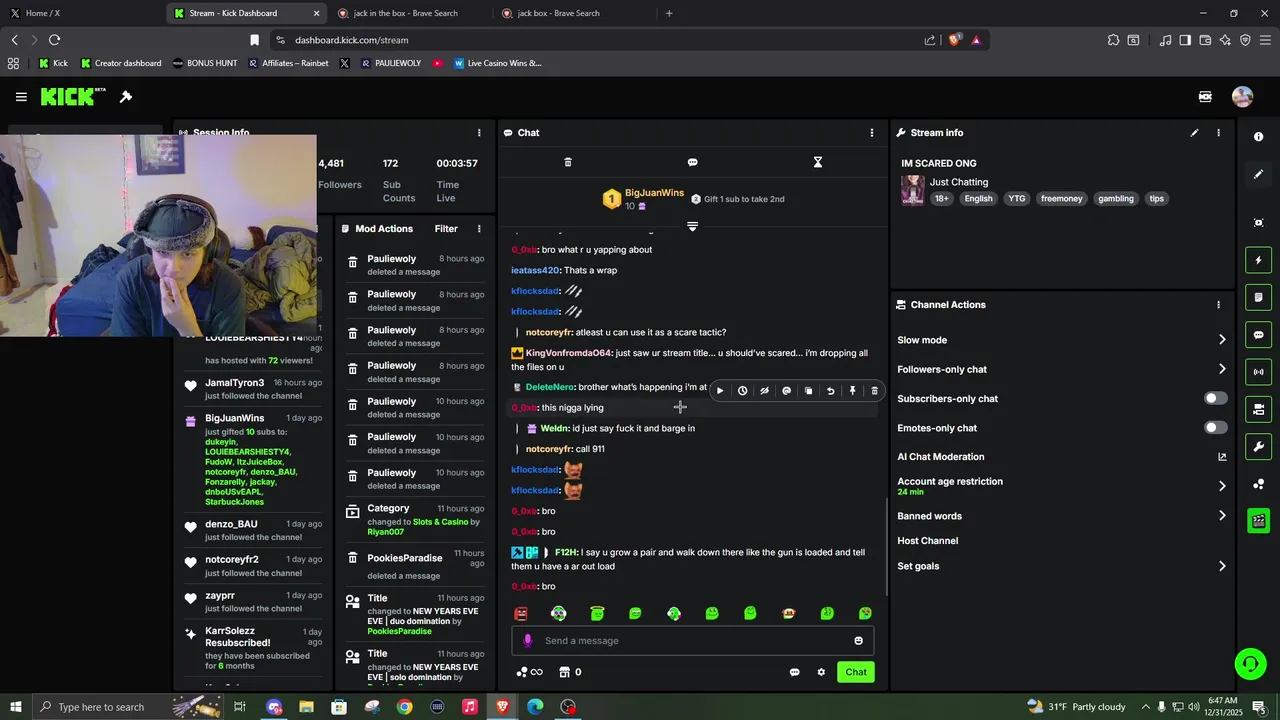Image resolution: width=1280 pixels, height=720 pixels.
Task: Click Filter in Mod Actions panel
Action: [446, 229]
